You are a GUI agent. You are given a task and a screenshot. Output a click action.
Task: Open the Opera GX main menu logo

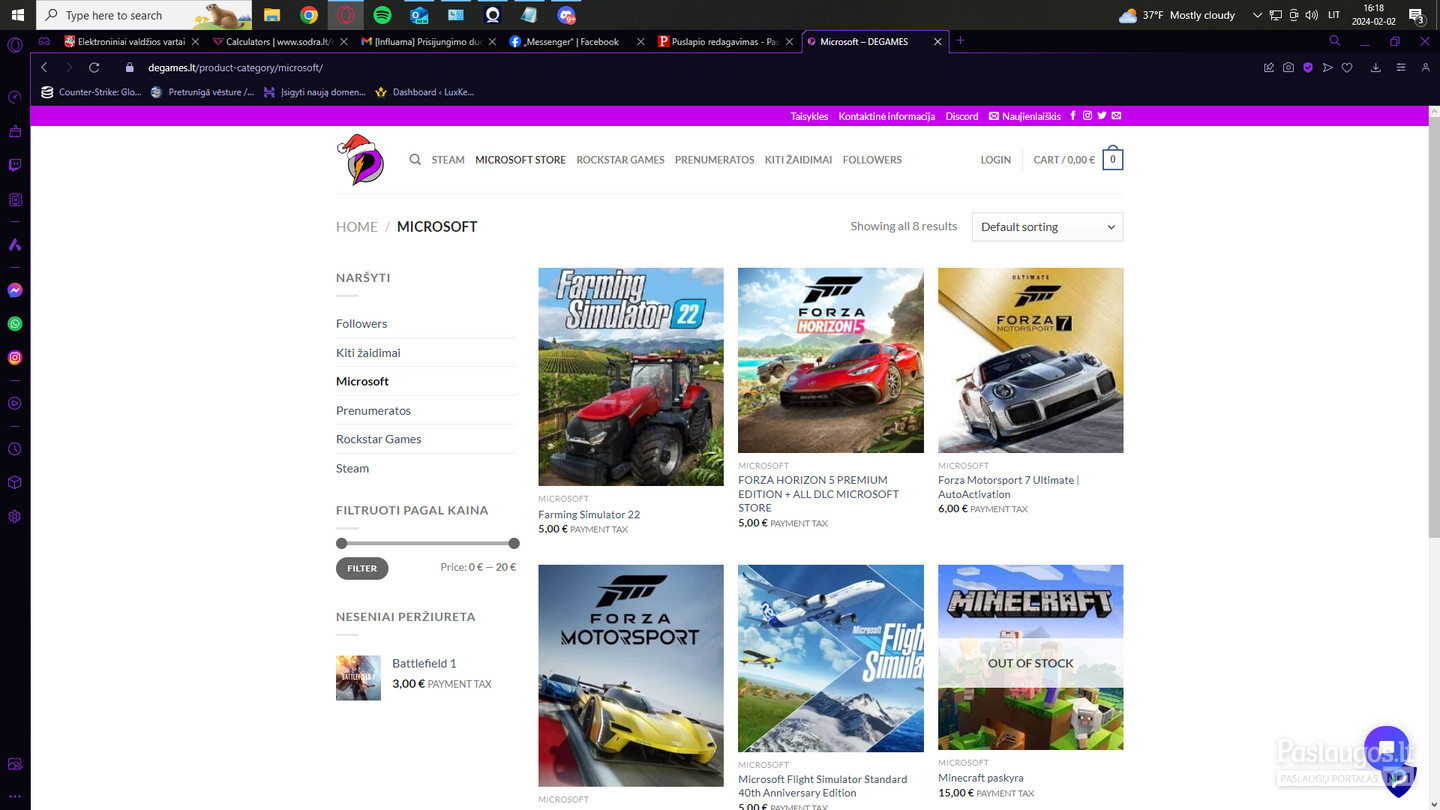14,44
